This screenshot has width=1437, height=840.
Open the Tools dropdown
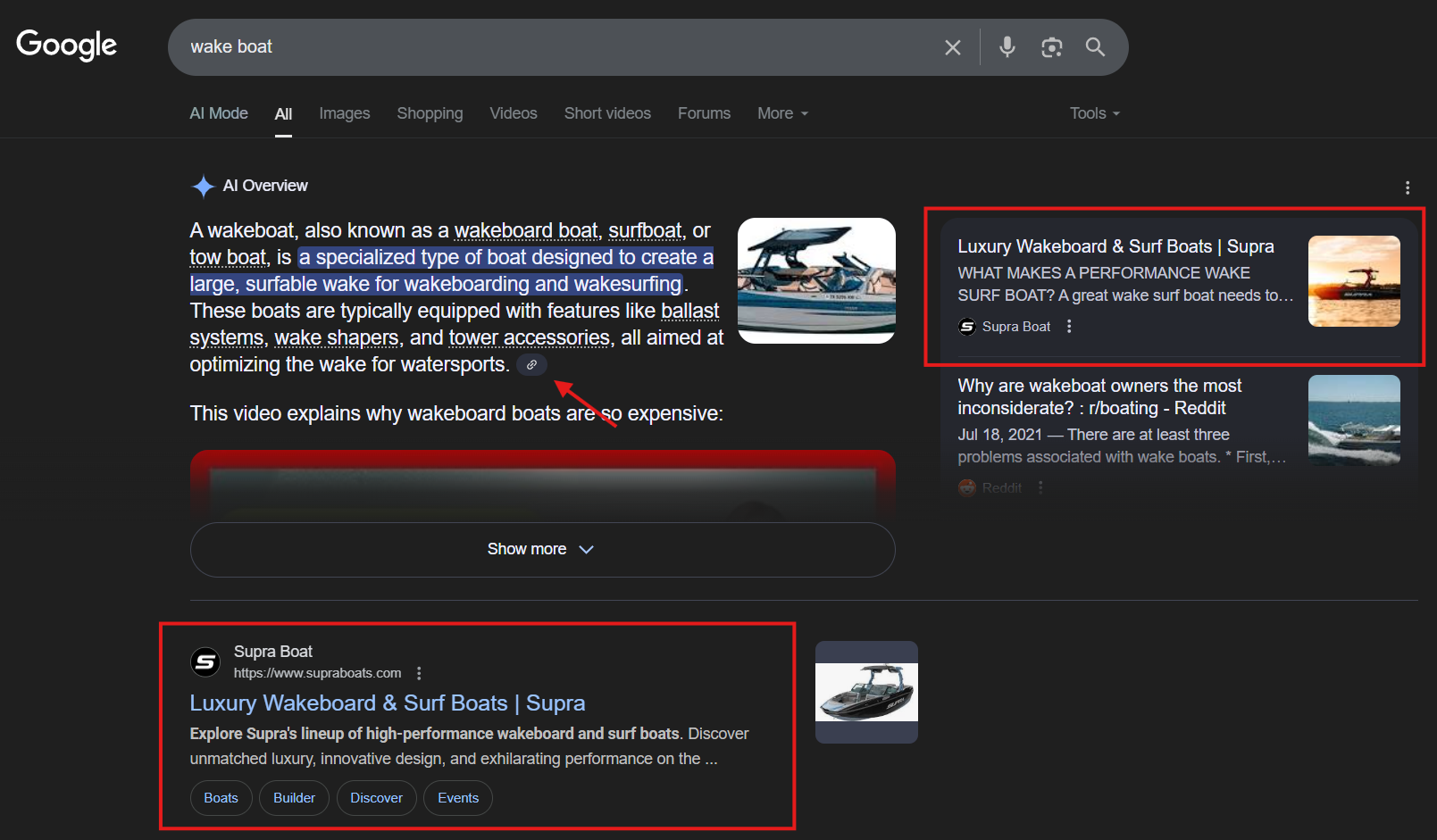coord(1095,113)
